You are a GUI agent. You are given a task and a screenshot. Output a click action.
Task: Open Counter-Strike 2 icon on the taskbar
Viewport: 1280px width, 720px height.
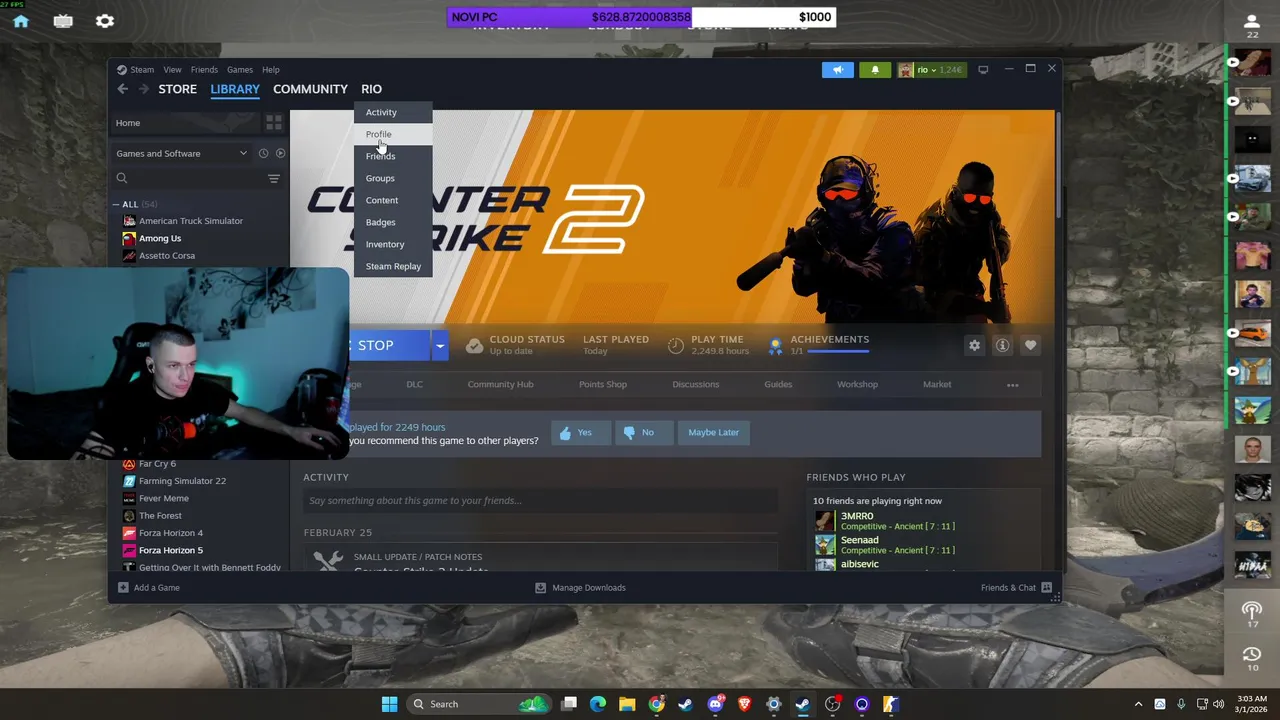pyautogui.click(x=891, y=704)
